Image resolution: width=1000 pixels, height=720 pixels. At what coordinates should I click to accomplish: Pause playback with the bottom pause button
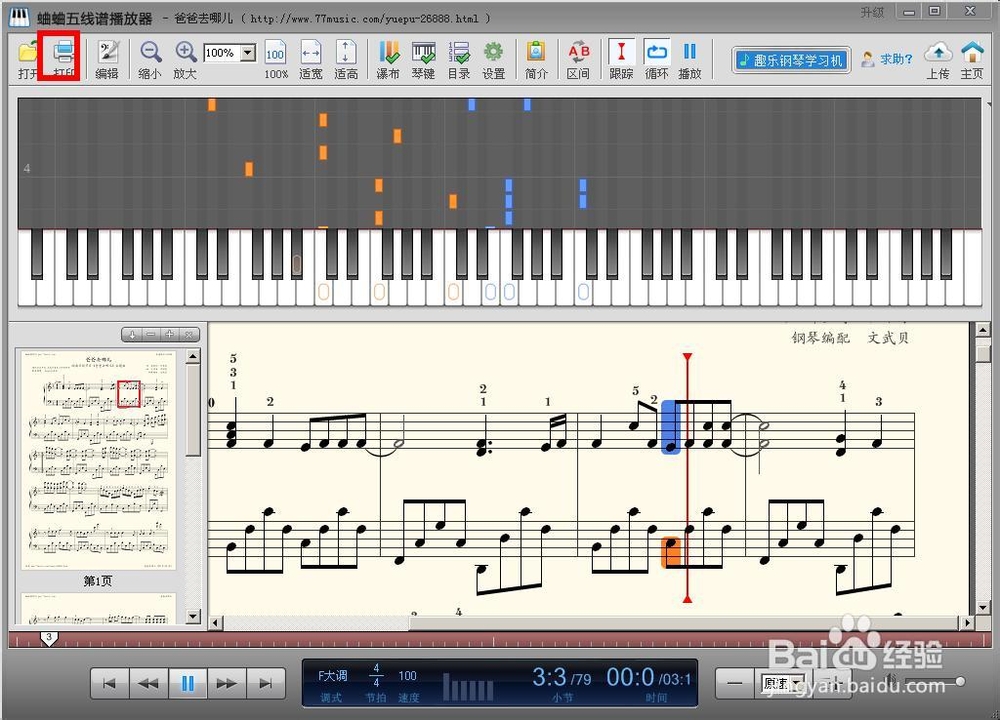coord(188,684)
